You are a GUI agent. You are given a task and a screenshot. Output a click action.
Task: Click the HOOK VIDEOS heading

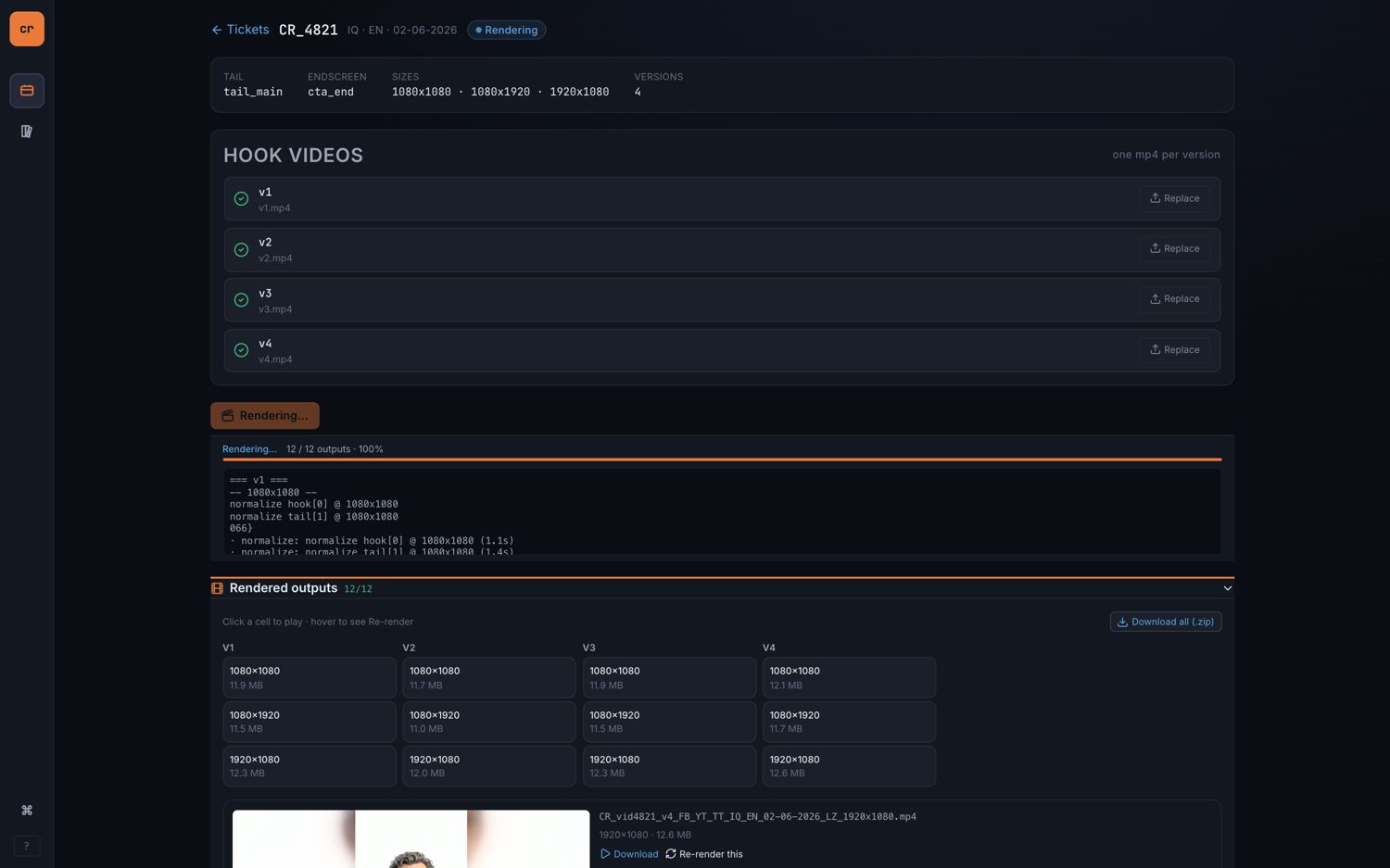293,156
